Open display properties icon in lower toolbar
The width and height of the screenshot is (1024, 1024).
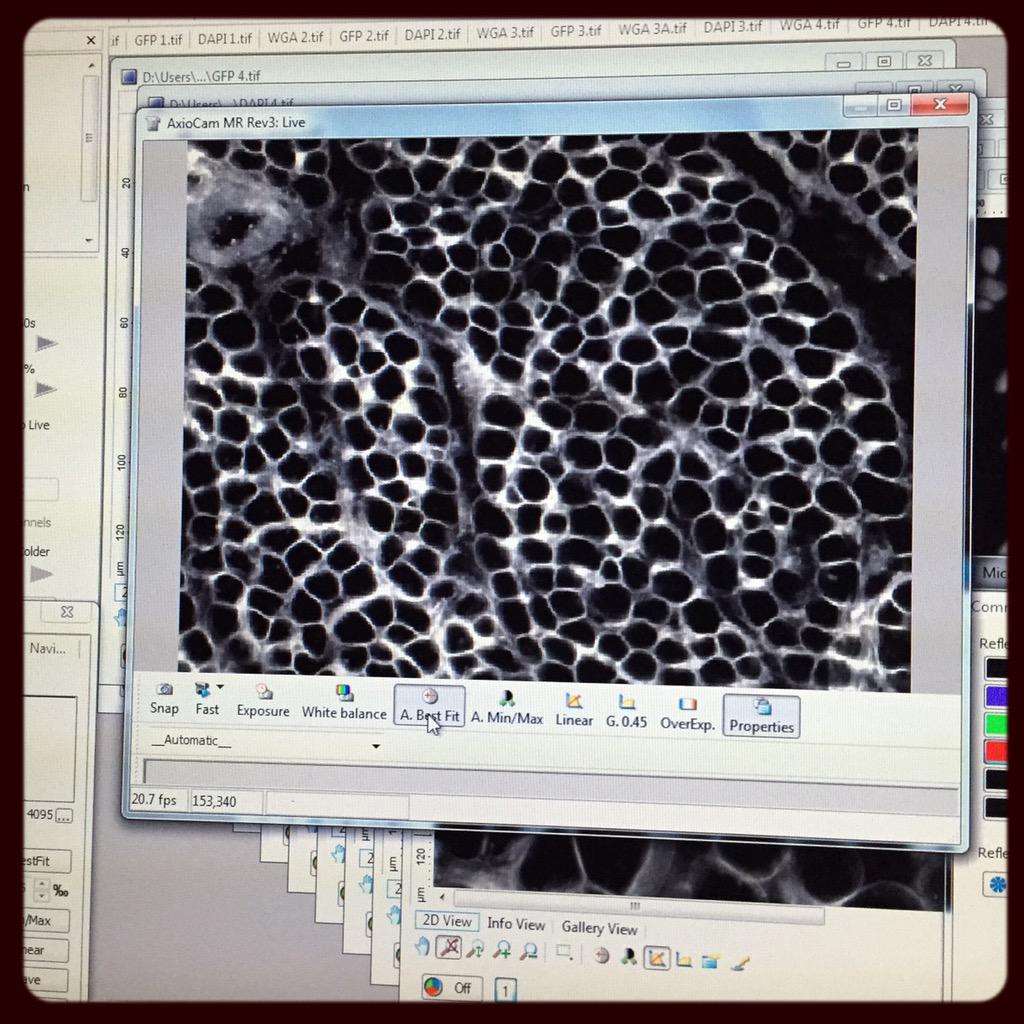[711, 960]
